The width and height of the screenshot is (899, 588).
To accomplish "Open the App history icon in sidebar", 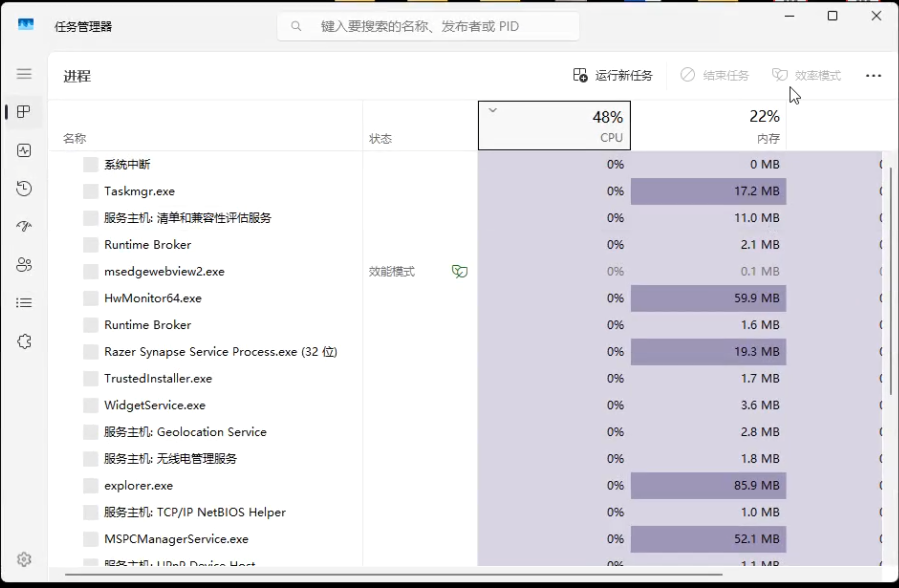I will [x=24, y=189].
